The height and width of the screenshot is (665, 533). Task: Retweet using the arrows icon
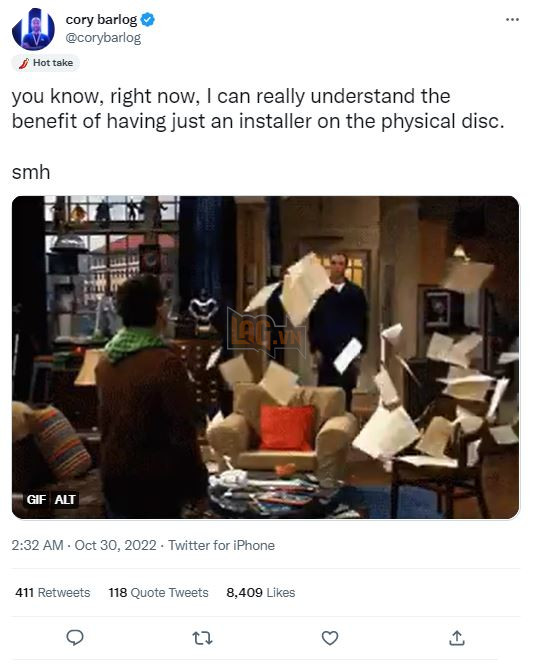tap(202, 638)
